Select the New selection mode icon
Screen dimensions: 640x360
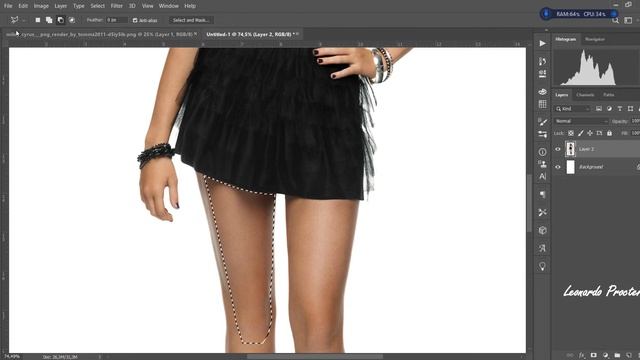click(38, 20)
